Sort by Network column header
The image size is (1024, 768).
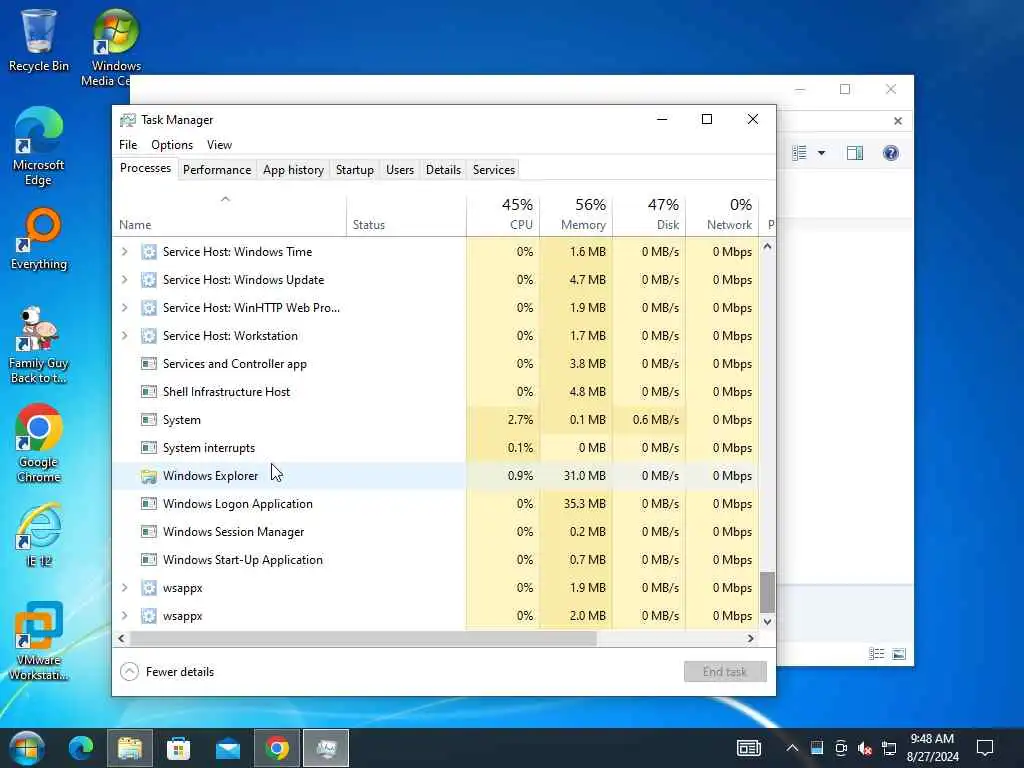click(x=722, y=216)
